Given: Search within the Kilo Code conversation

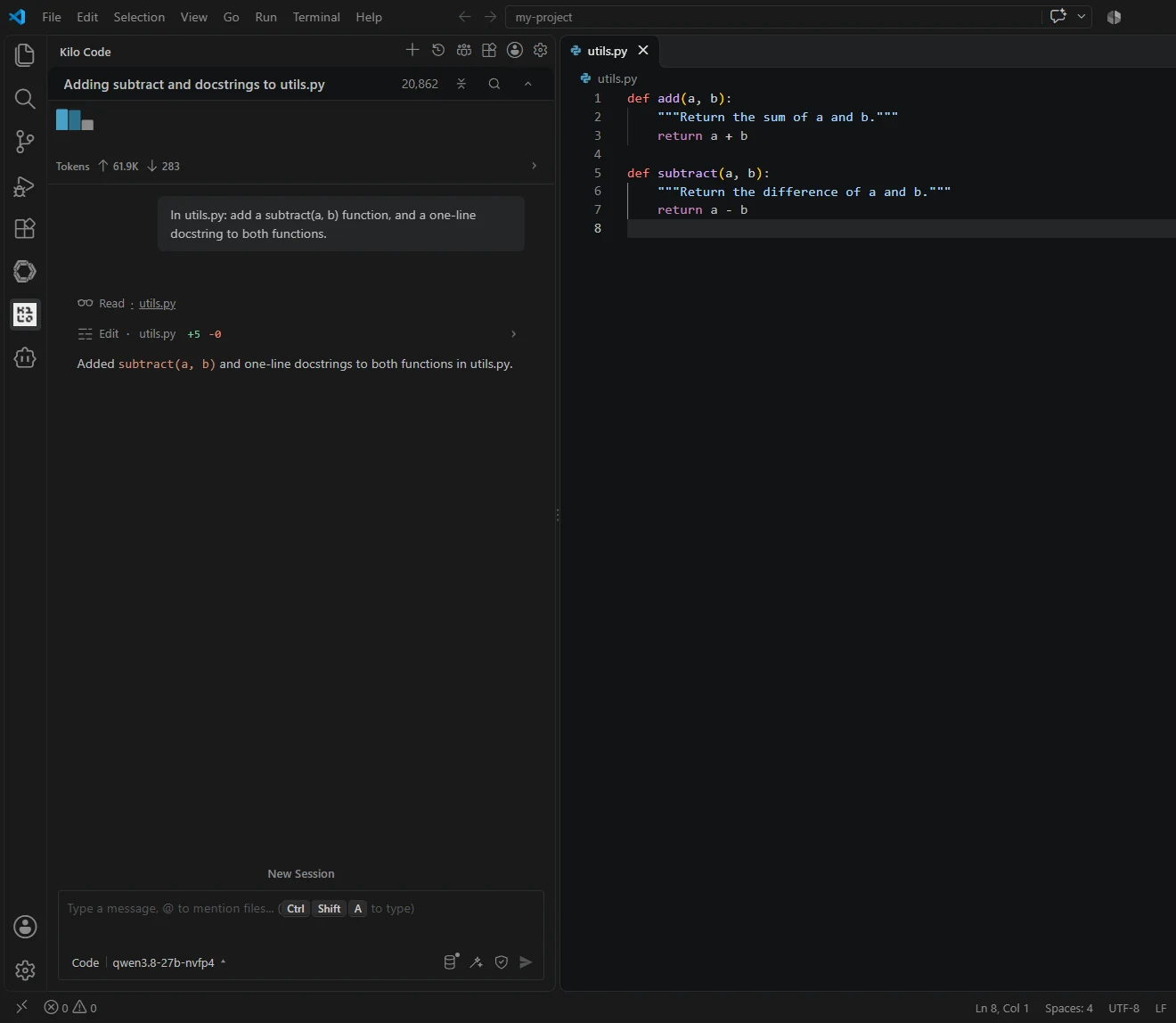Looking at the screenshot, I should tap(494, 84).
